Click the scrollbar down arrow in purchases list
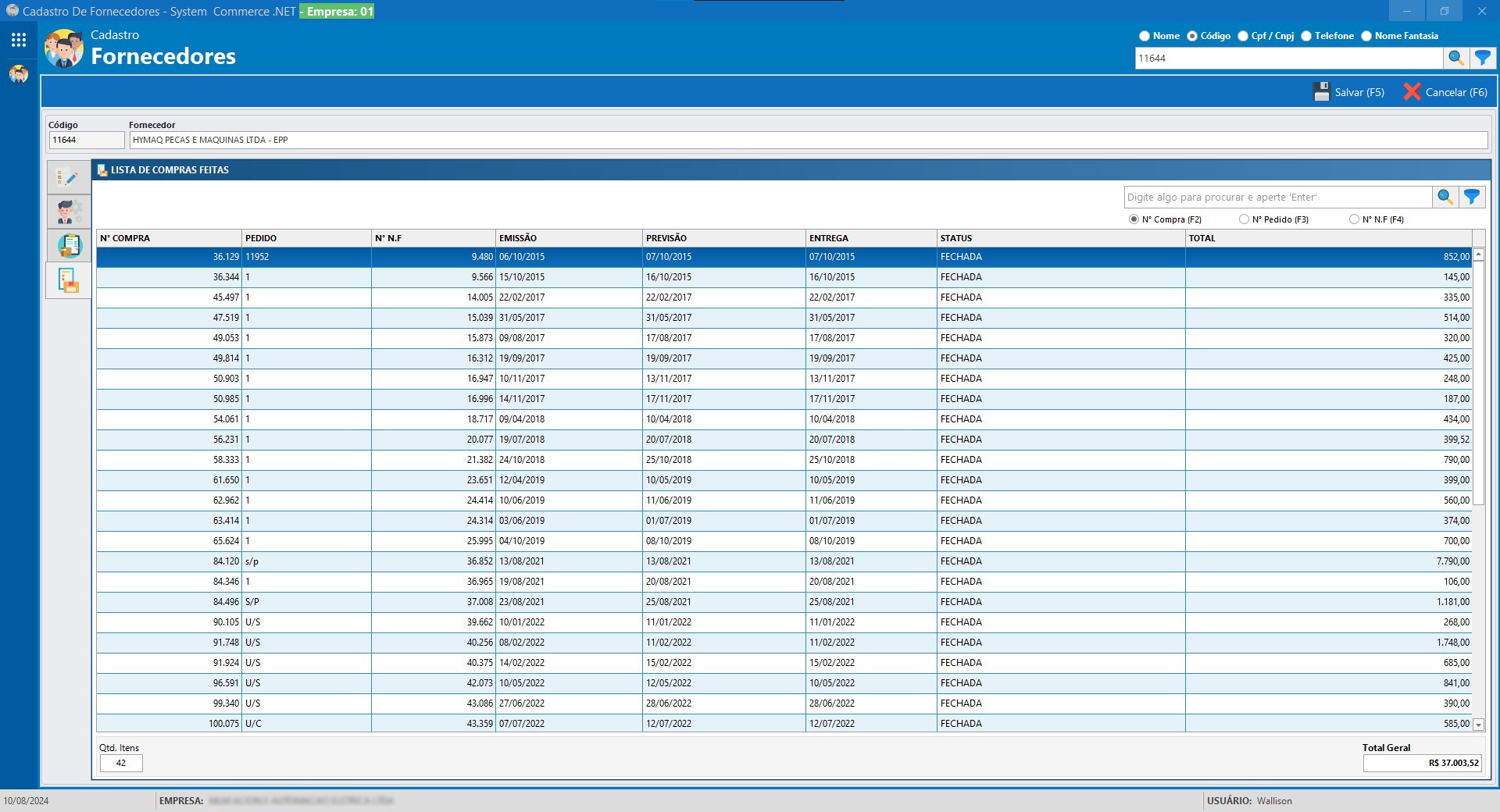 (1478, 725)
